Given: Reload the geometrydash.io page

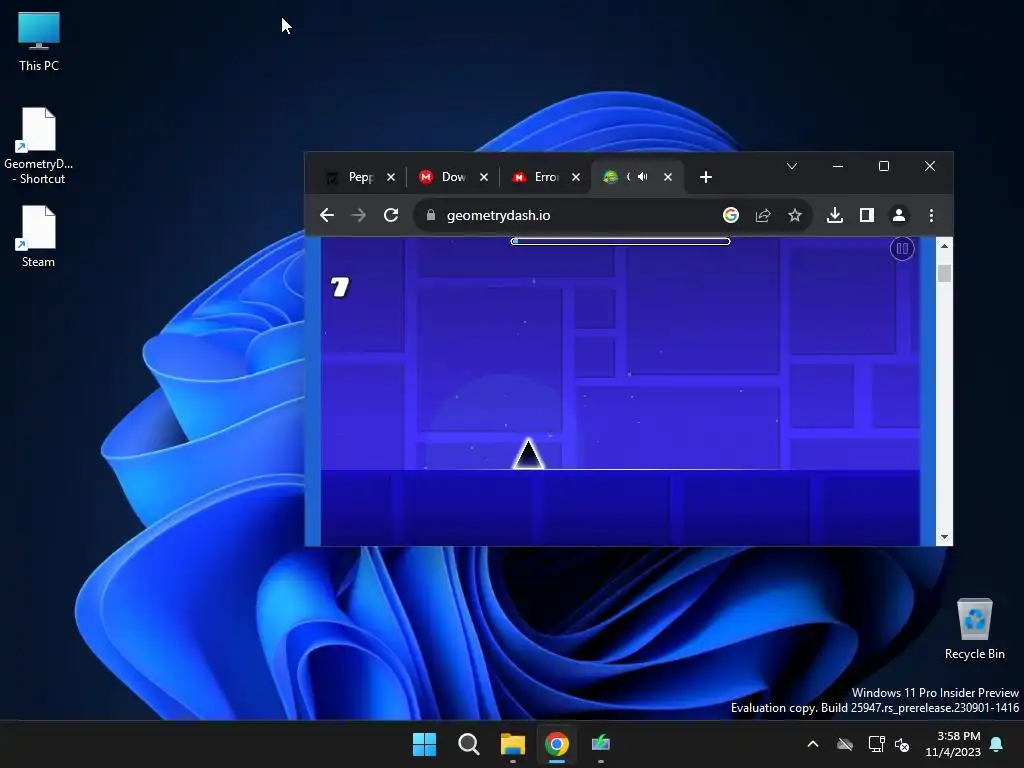Looking at the screenshot, I should pyautogui.click(x=391, y=215).
